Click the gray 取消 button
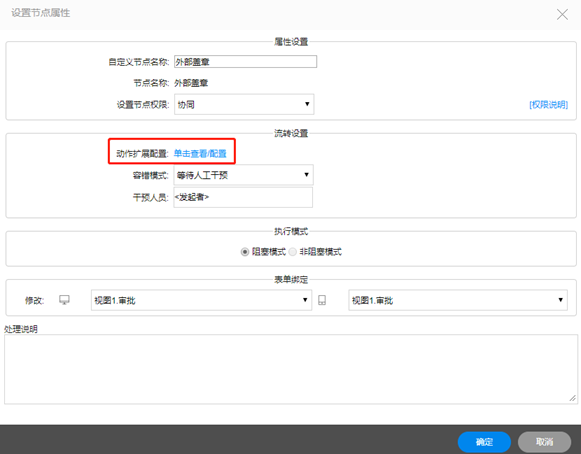This screenshot has width=581, height=454. click(544, 442)
